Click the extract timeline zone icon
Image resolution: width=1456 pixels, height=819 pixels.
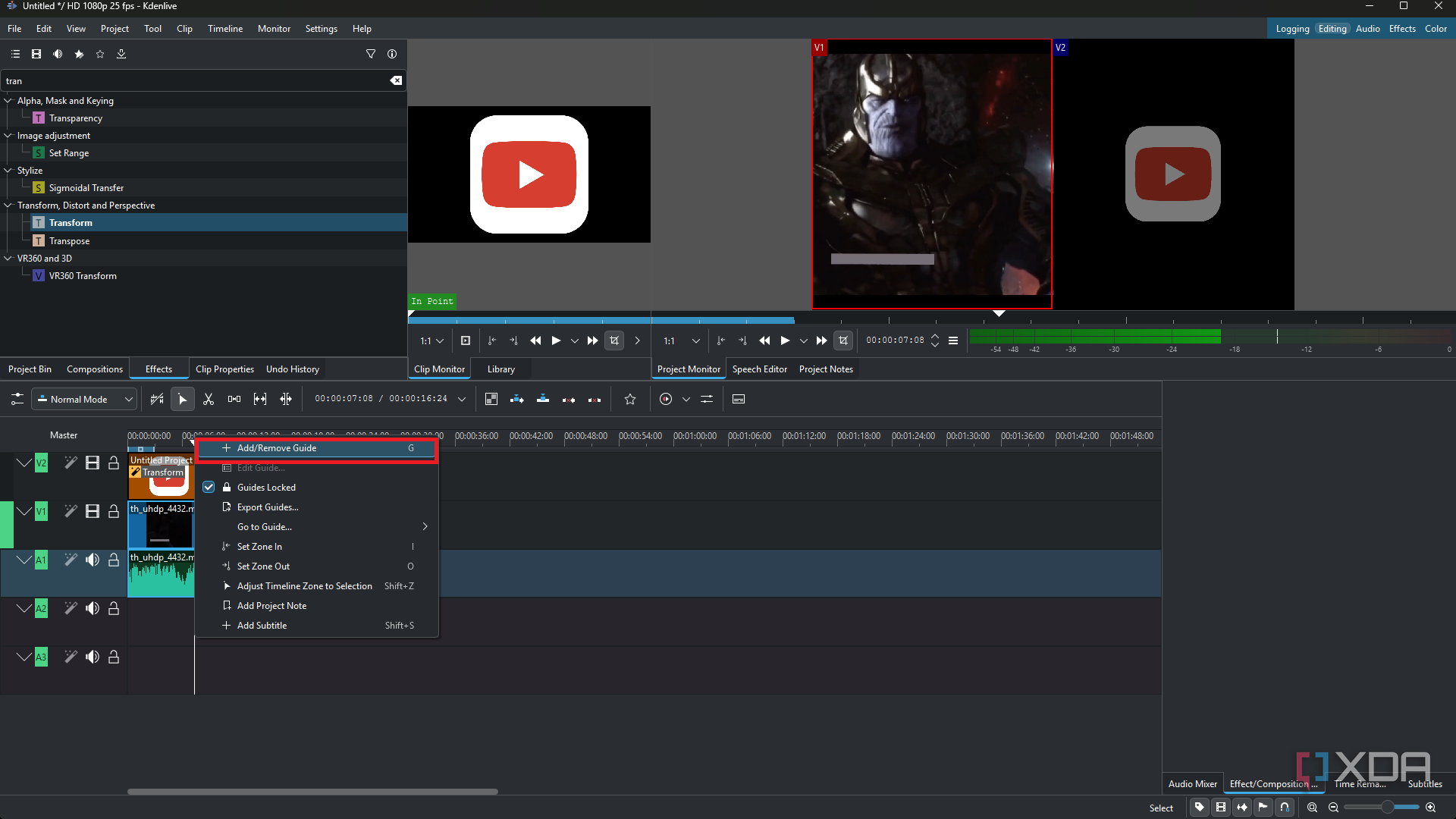point(569,399)
